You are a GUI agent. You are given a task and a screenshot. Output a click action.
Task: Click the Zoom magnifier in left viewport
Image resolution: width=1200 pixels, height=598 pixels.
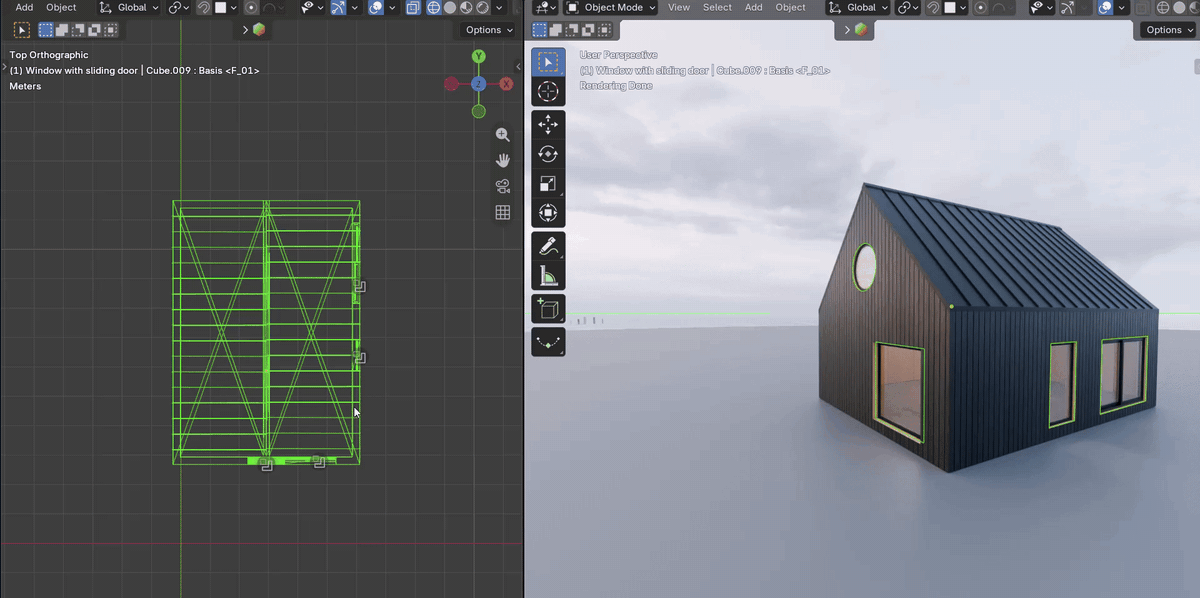click(x=502, y=135)
